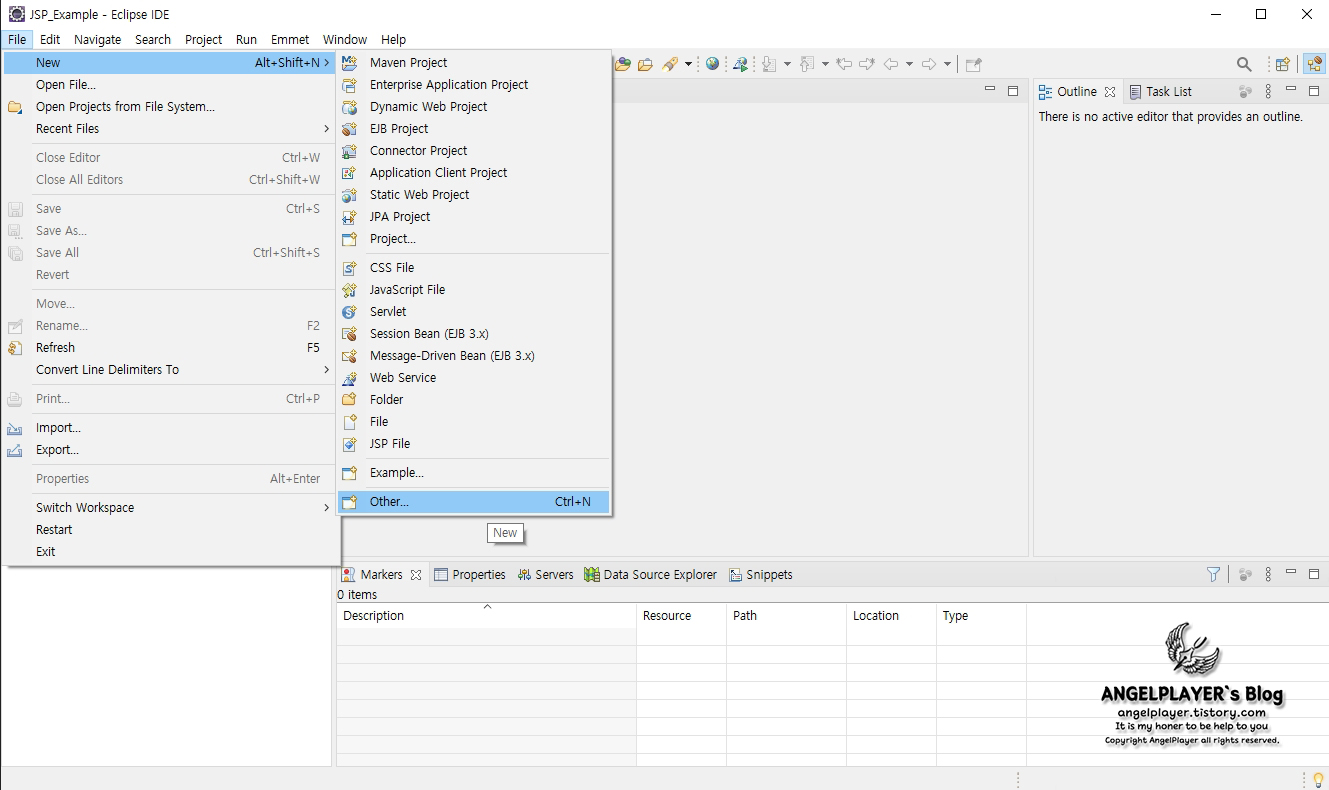Click Refresh in File menu
This screenshot has height=790, width=1329.
pos(169,348)
